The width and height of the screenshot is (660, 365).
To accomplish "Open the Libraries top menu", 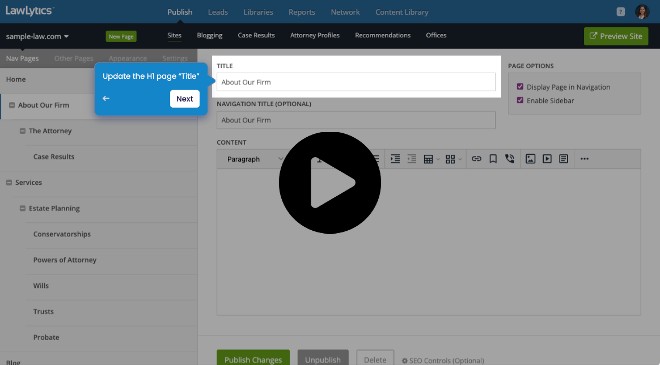I will (x=258, y=12).
